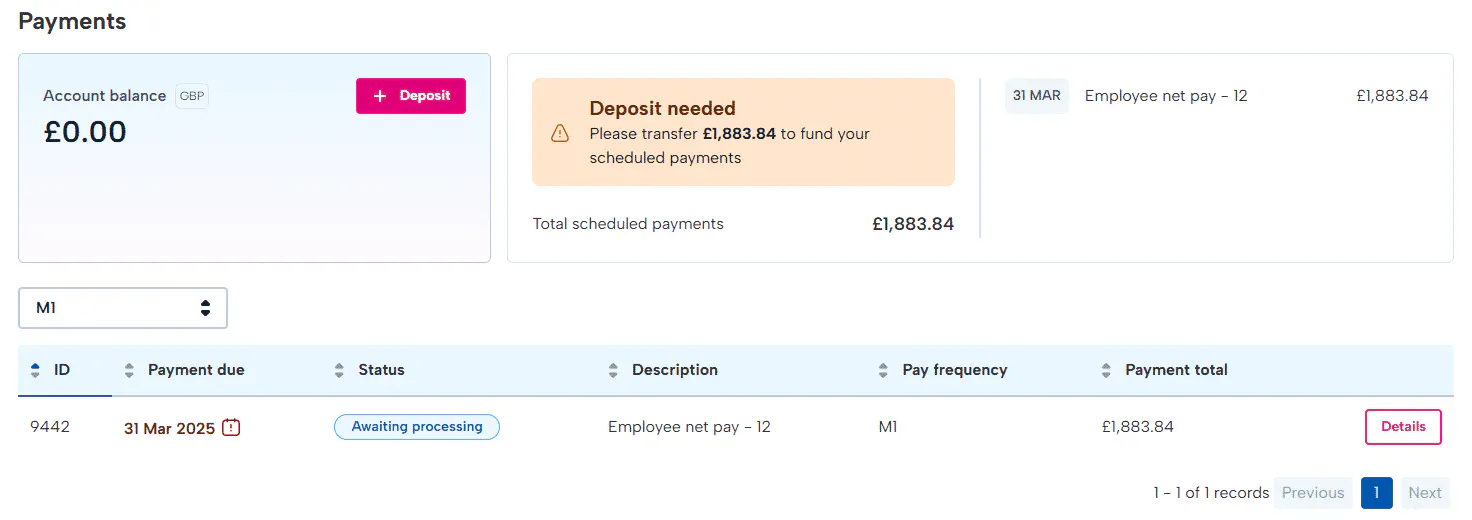Sort by Pay frequency column icon

(x=883, y=370)
